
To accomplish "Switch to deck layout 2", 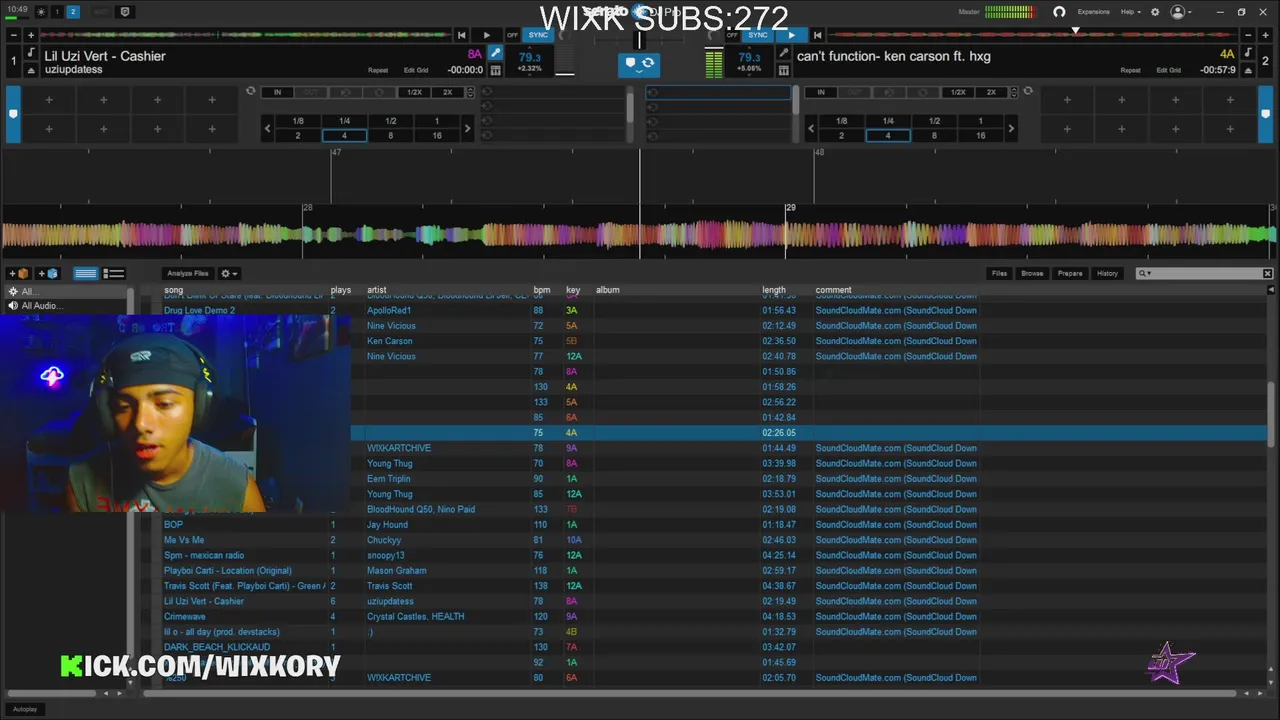I will coord(73,12).
